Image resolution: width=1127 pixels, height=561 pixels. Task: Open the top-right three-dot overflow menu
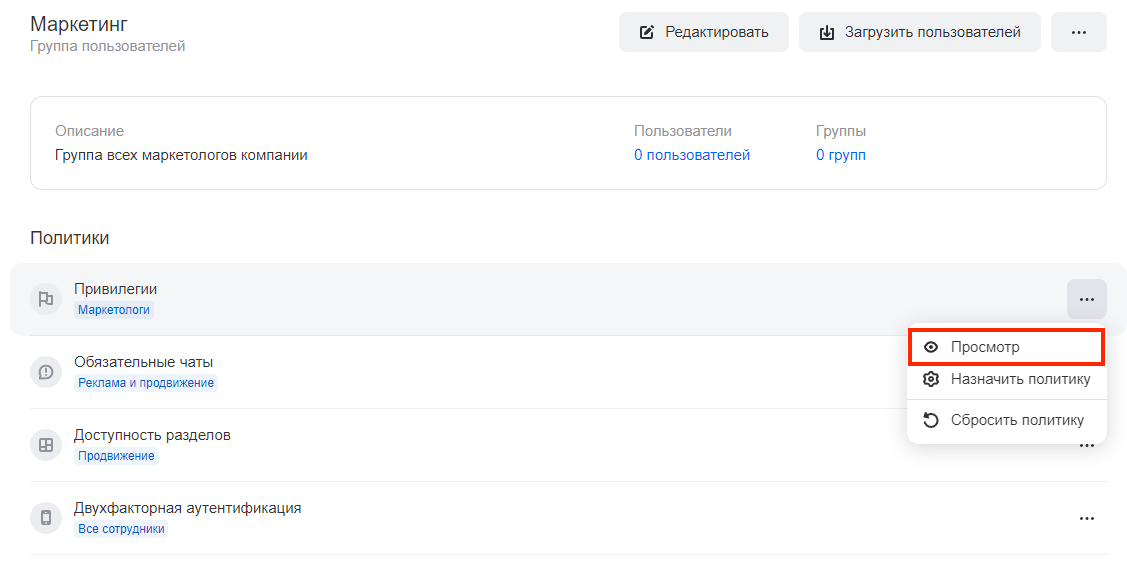[1079, 32]
